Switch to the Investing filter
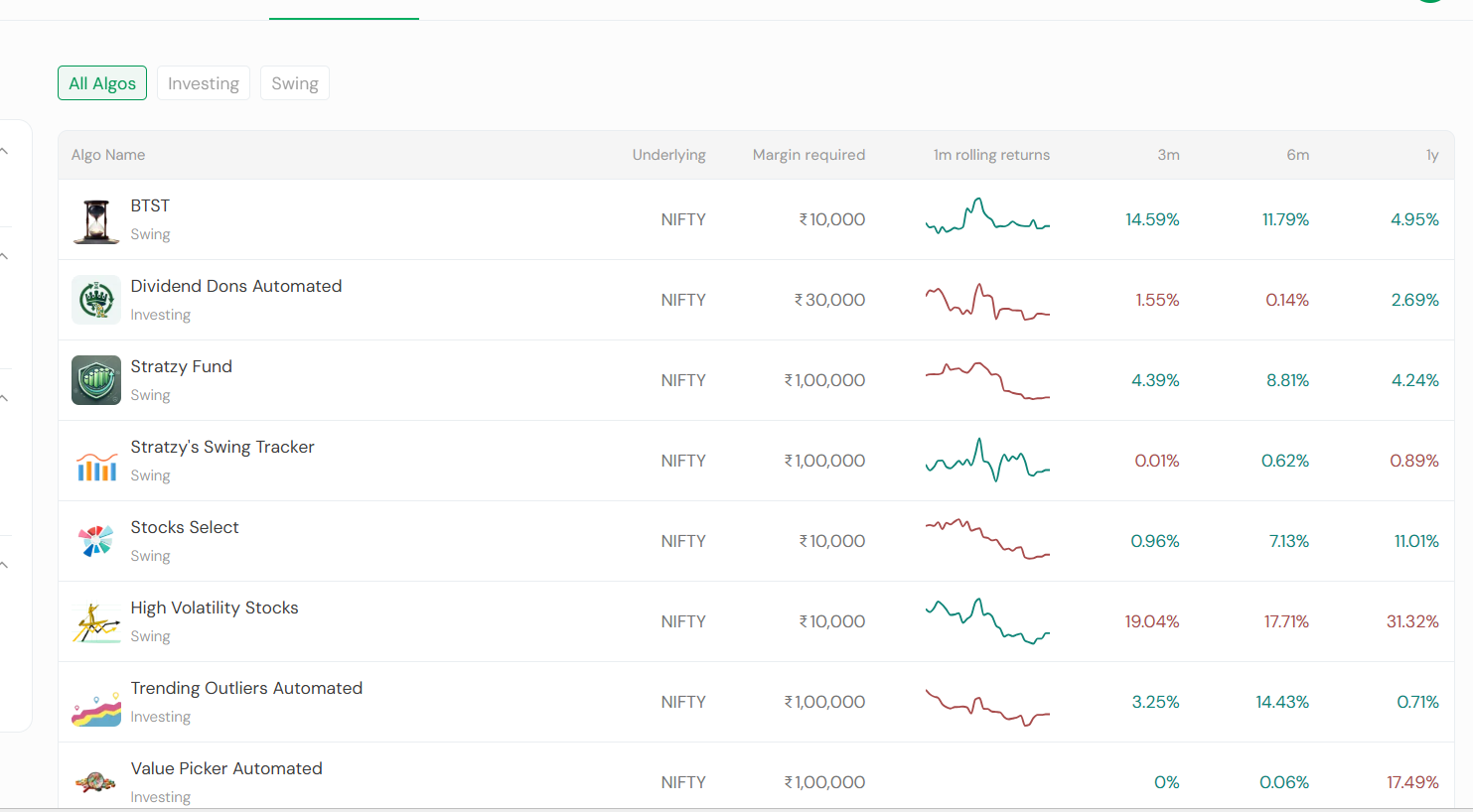The image size is (1473, 812). click(x=204, y=83)
